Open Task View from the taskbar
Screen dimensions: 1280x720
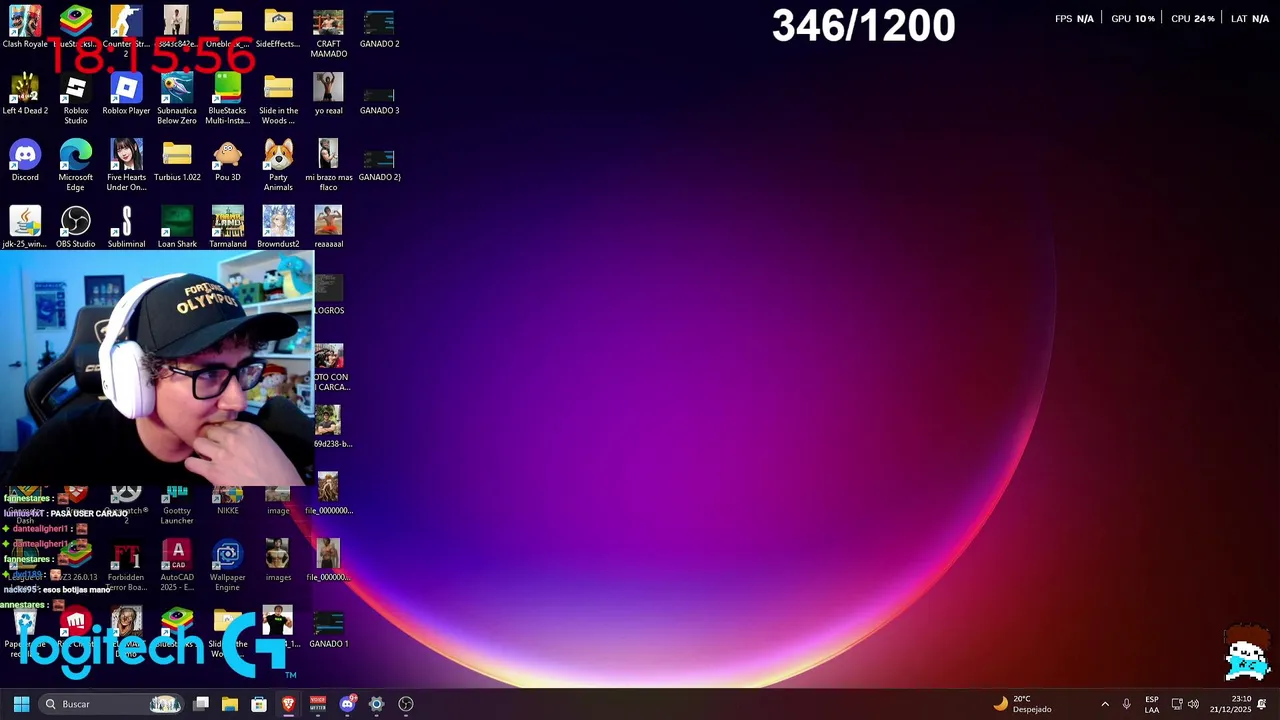(x=201, y=704)
